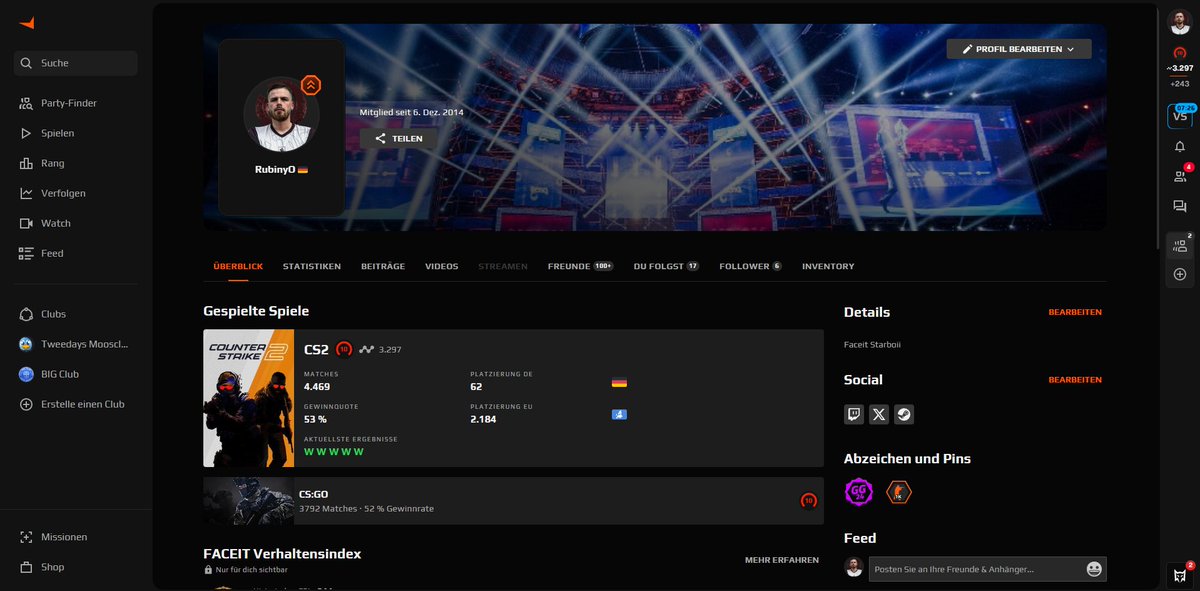
Task: Open the CS:GO game row
Action: pos(513,500)
